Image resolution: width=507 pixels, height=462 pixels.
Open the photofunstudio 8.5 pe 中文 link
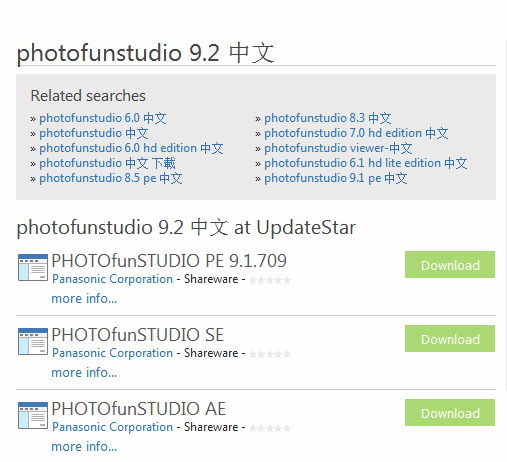click(111, 178)
